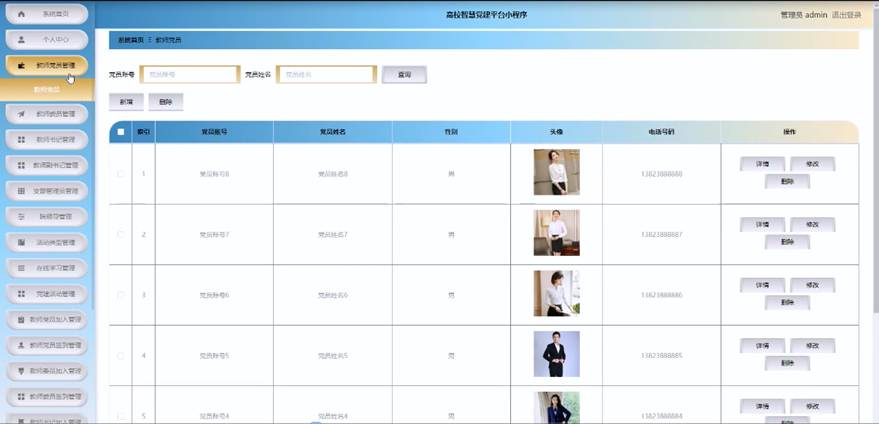Click the row 4 avatar of man in suit

pos(557,354)
